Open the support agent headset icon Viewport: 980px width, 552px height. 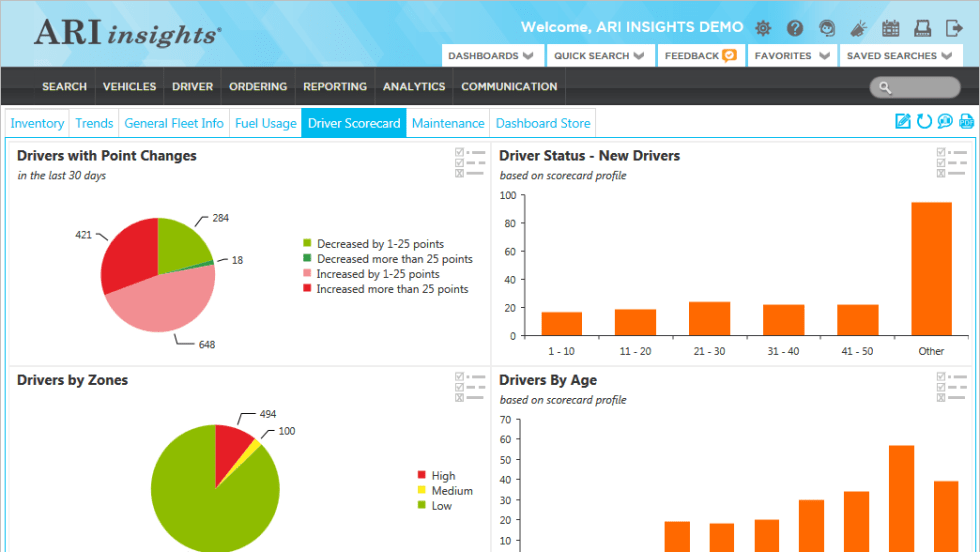[827, 28]
